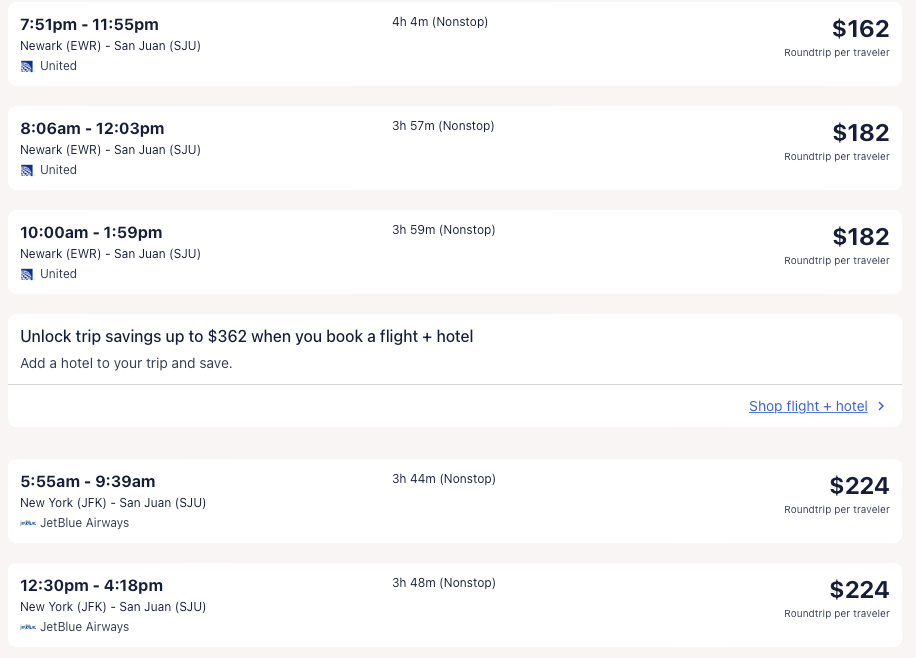This screenshot has width=916, height=658.
Task: Select the 7:51pm - 11:55pm flight time
Action: pyautogui.click(x=89, y=24)
